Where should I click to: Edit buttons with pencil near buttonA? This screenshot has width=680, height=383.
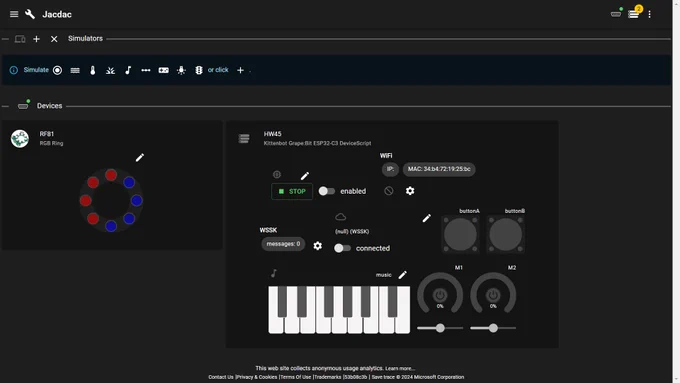click(427, 218)
